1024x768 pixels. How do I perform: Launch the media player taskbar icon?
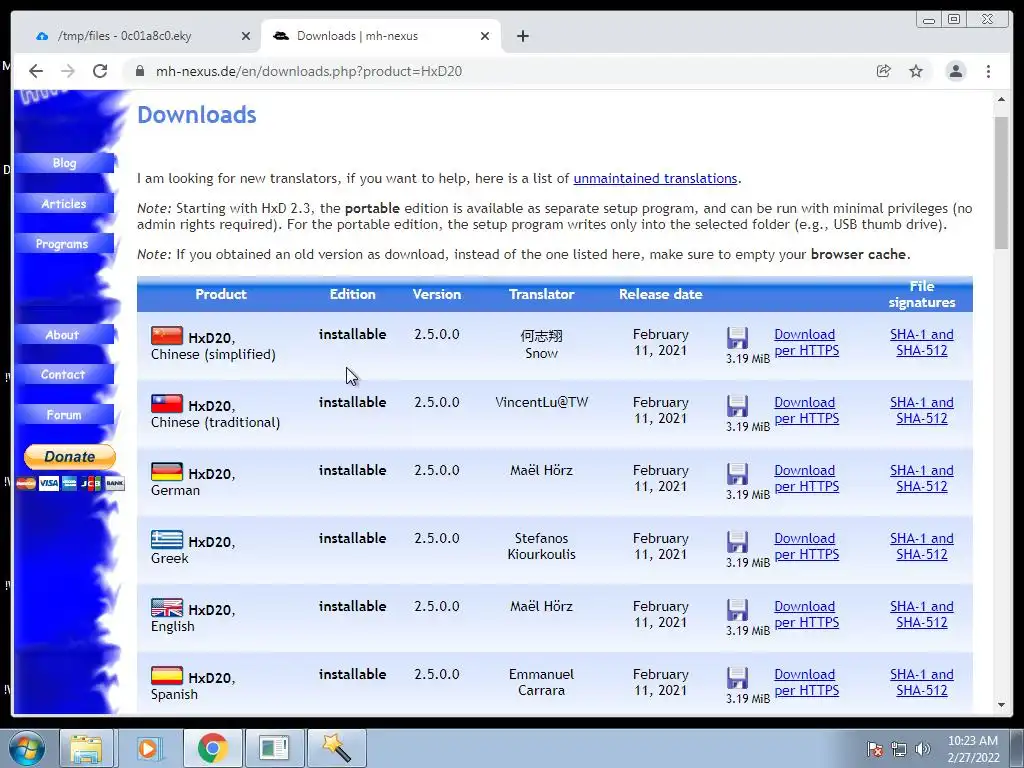(148, 748)
